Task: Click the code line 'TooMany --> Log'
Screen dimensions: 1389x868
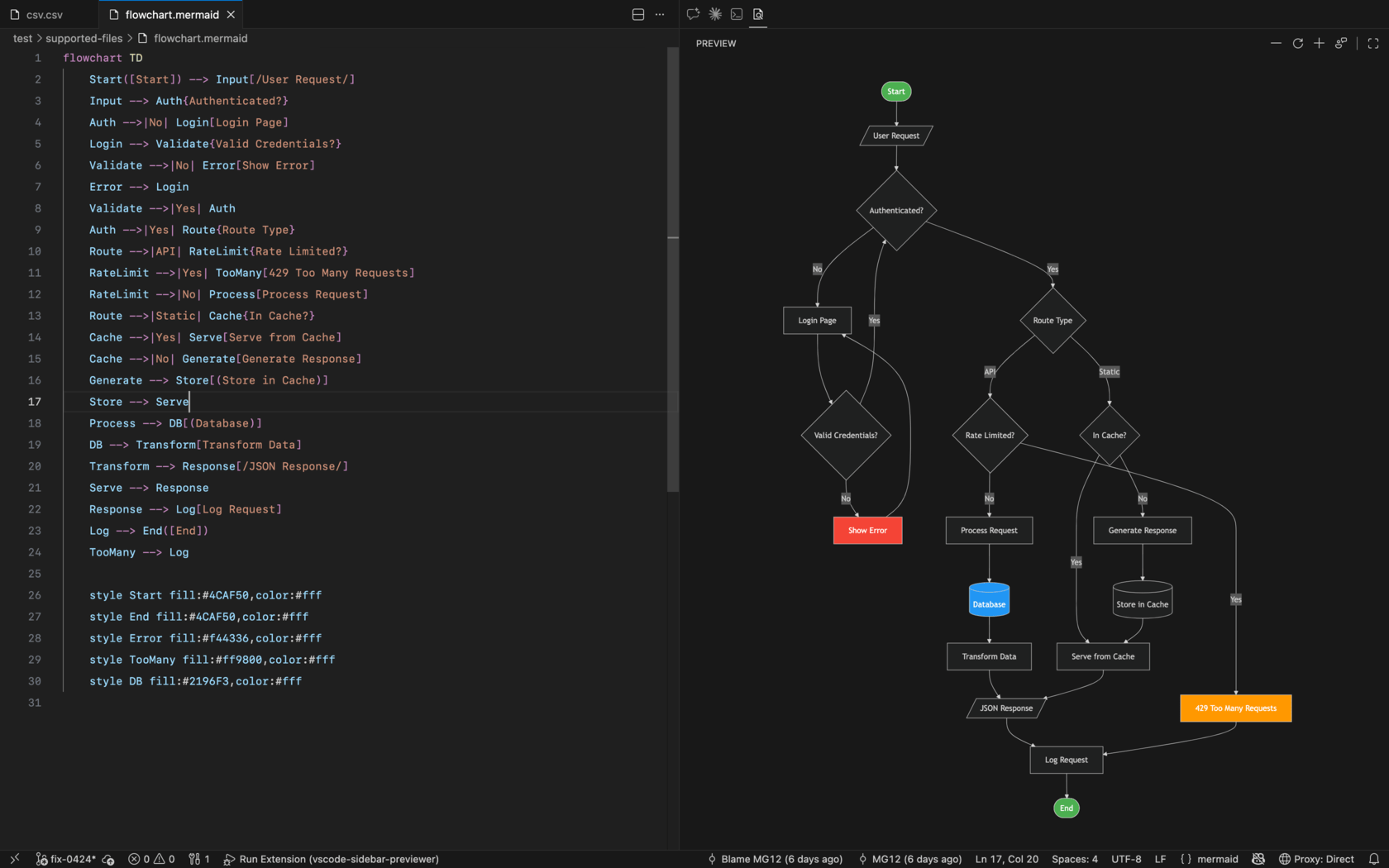Action: [139, 552]
